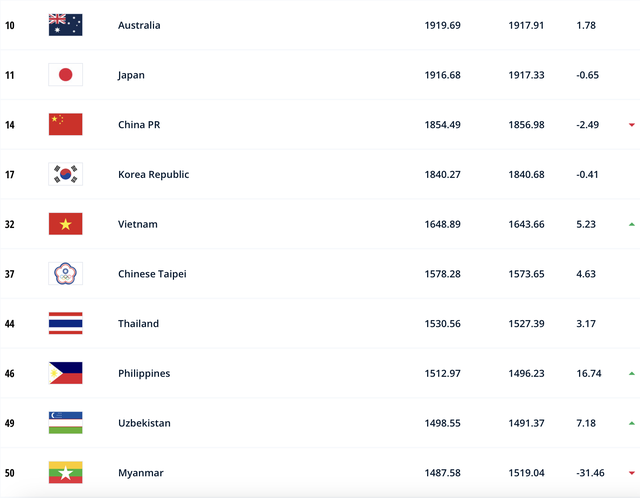Click the red down arrow for China PR
This screenshot has height=498, width=640.
[x=632, y=125]
